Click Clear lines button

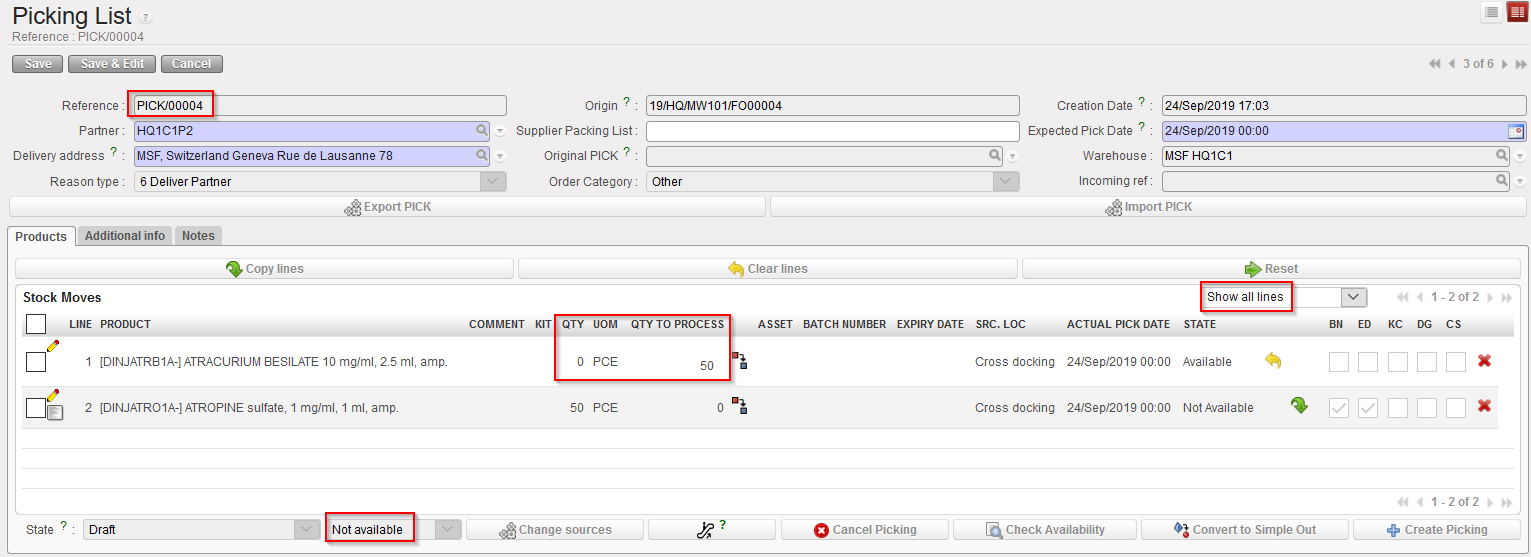[767, 269]
